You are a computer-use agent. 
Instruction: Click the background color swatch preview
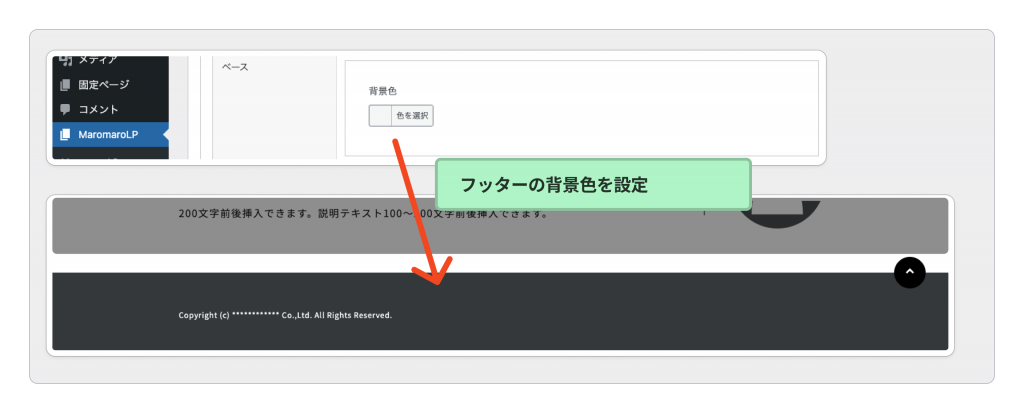(380, 116)
